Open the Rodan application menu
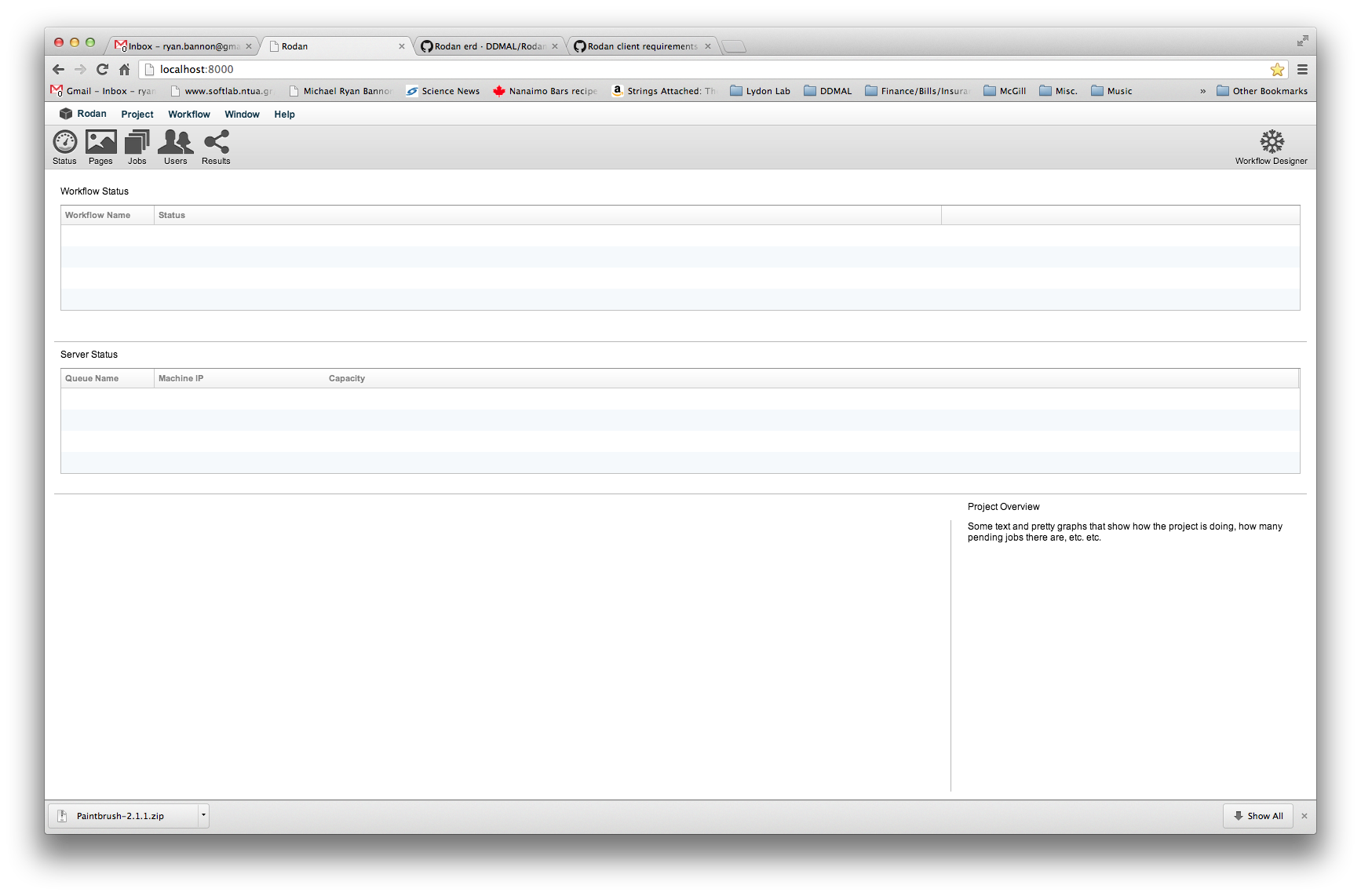Viewport: 1361px width, 896px height. (91, 114)
